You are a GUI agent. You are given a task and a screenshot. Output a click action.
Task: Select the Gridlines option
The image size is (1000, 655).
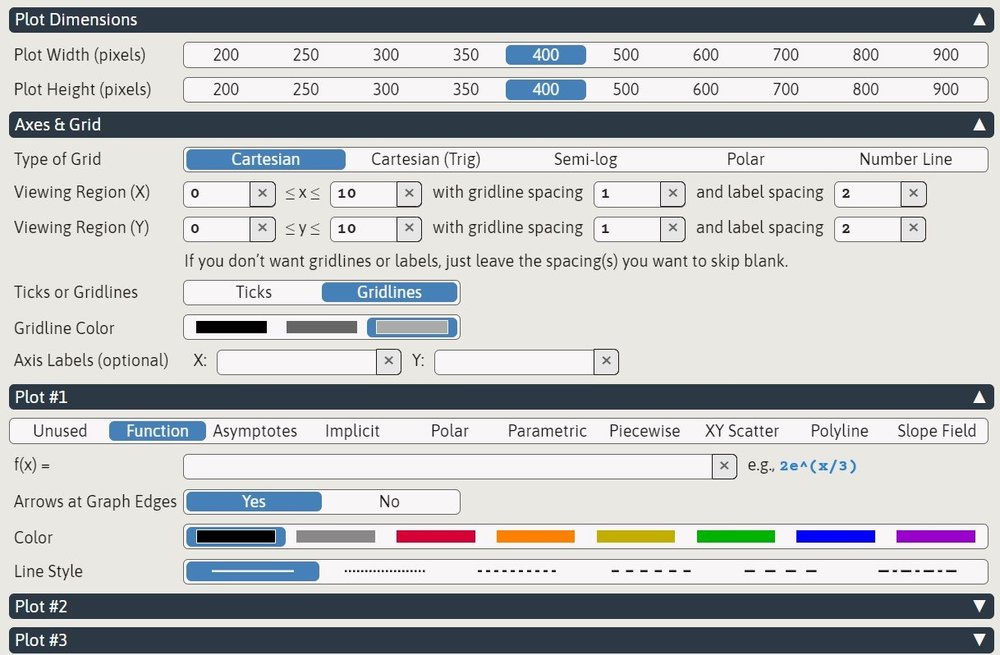(389, 292)
